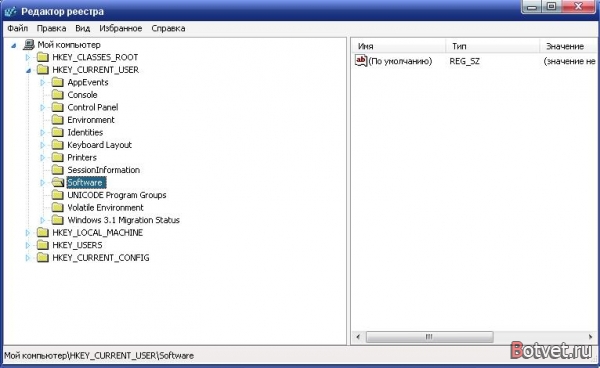Click the Printers folder icon
Screen dimensions: 600x368
pos(57,158)
